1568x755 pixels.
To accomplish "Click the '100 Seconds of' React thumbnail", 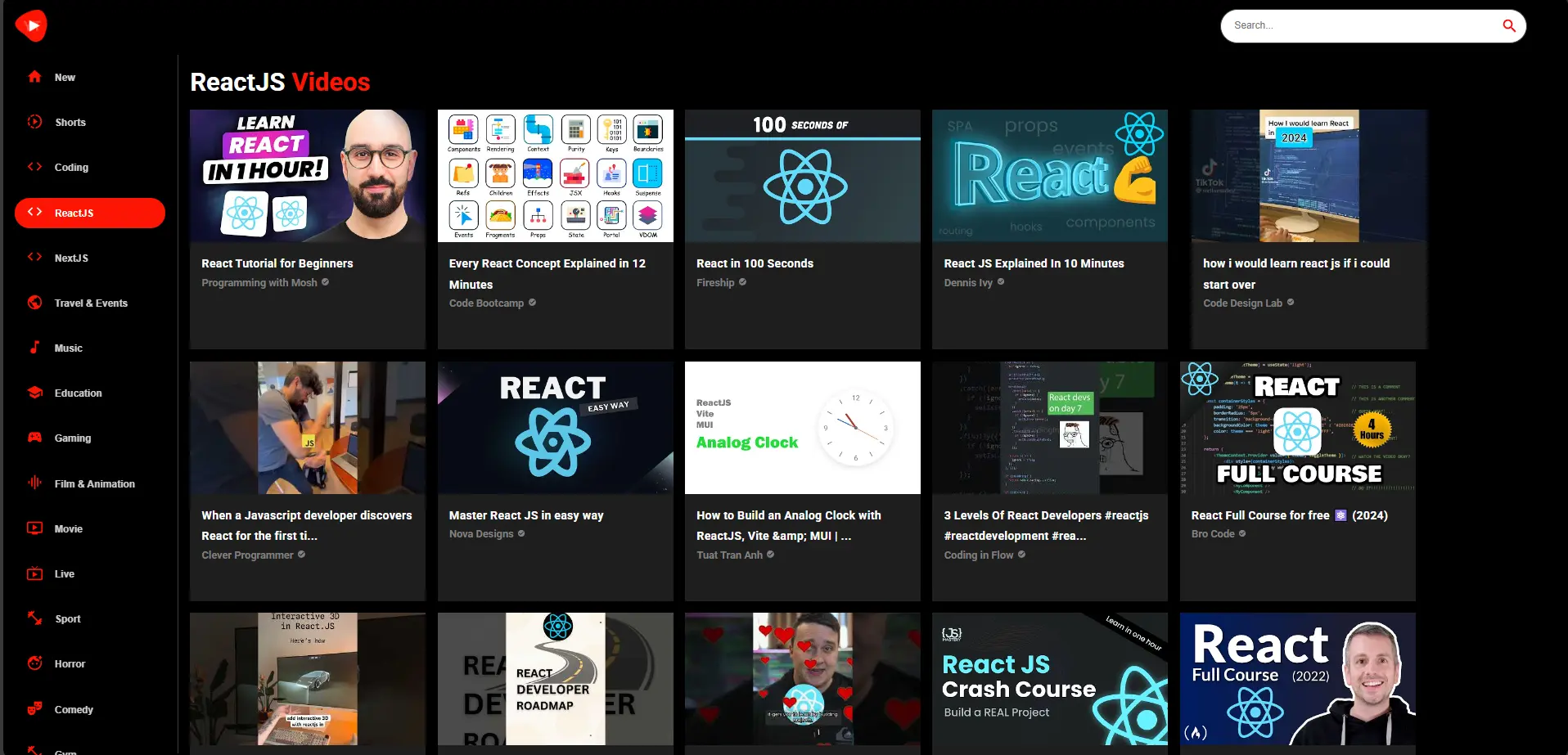I will (803, 176).
